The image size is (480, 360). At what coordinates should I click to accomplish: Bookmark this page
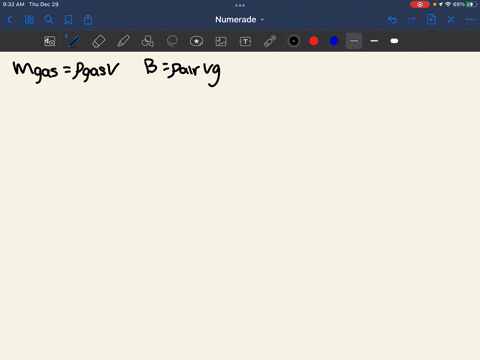point(68,20)
